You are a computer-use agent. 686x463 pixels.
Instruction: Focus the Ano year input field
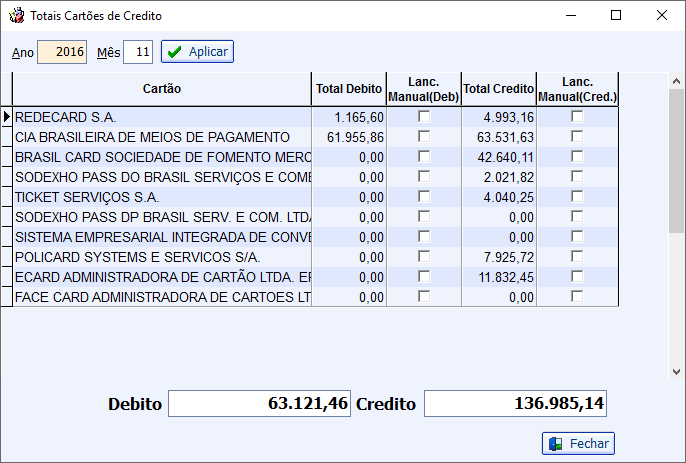pos(62,52)
